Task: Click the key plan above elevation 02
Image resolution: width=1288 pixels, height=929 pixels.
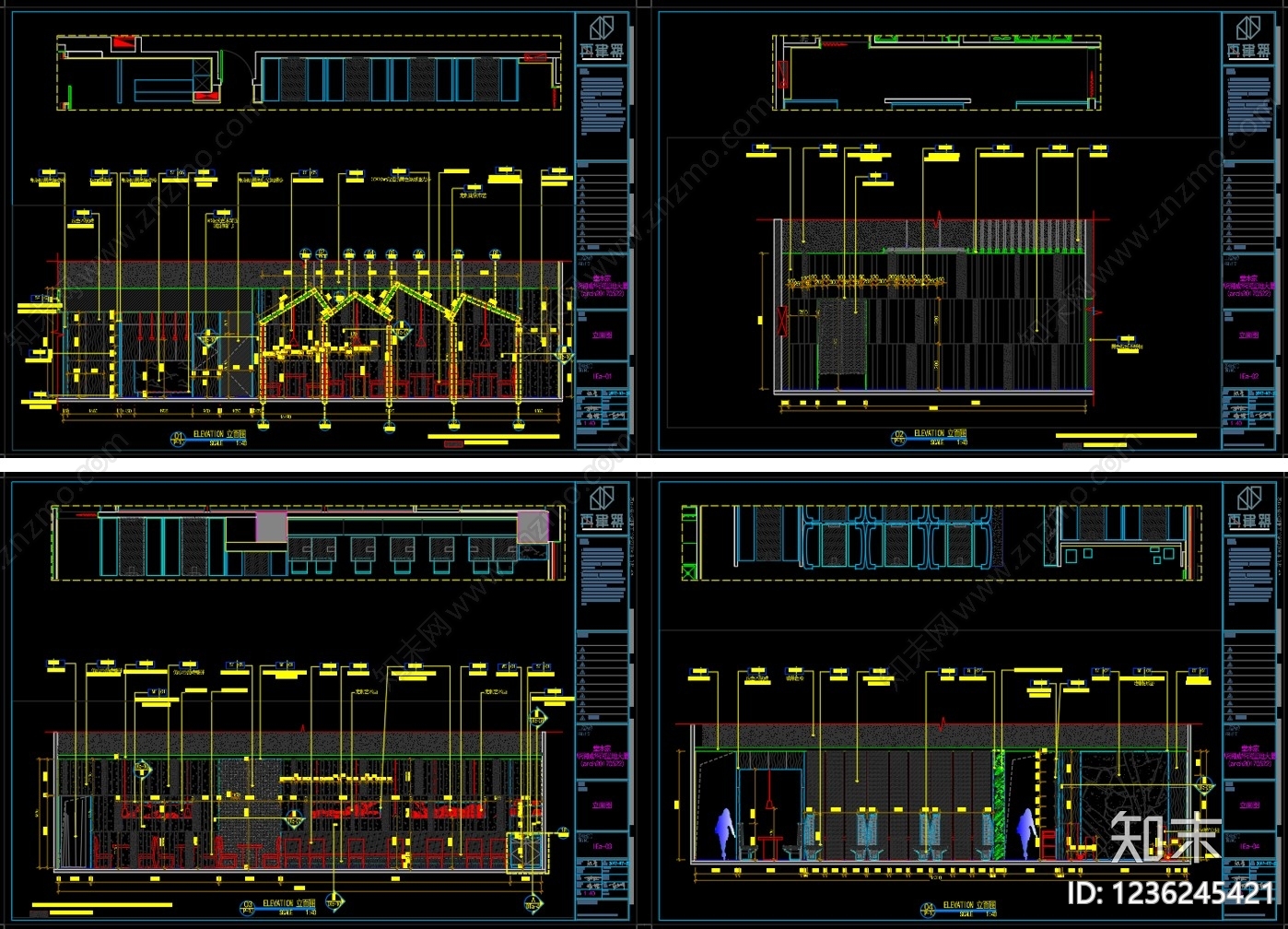Action: (938, 72)
